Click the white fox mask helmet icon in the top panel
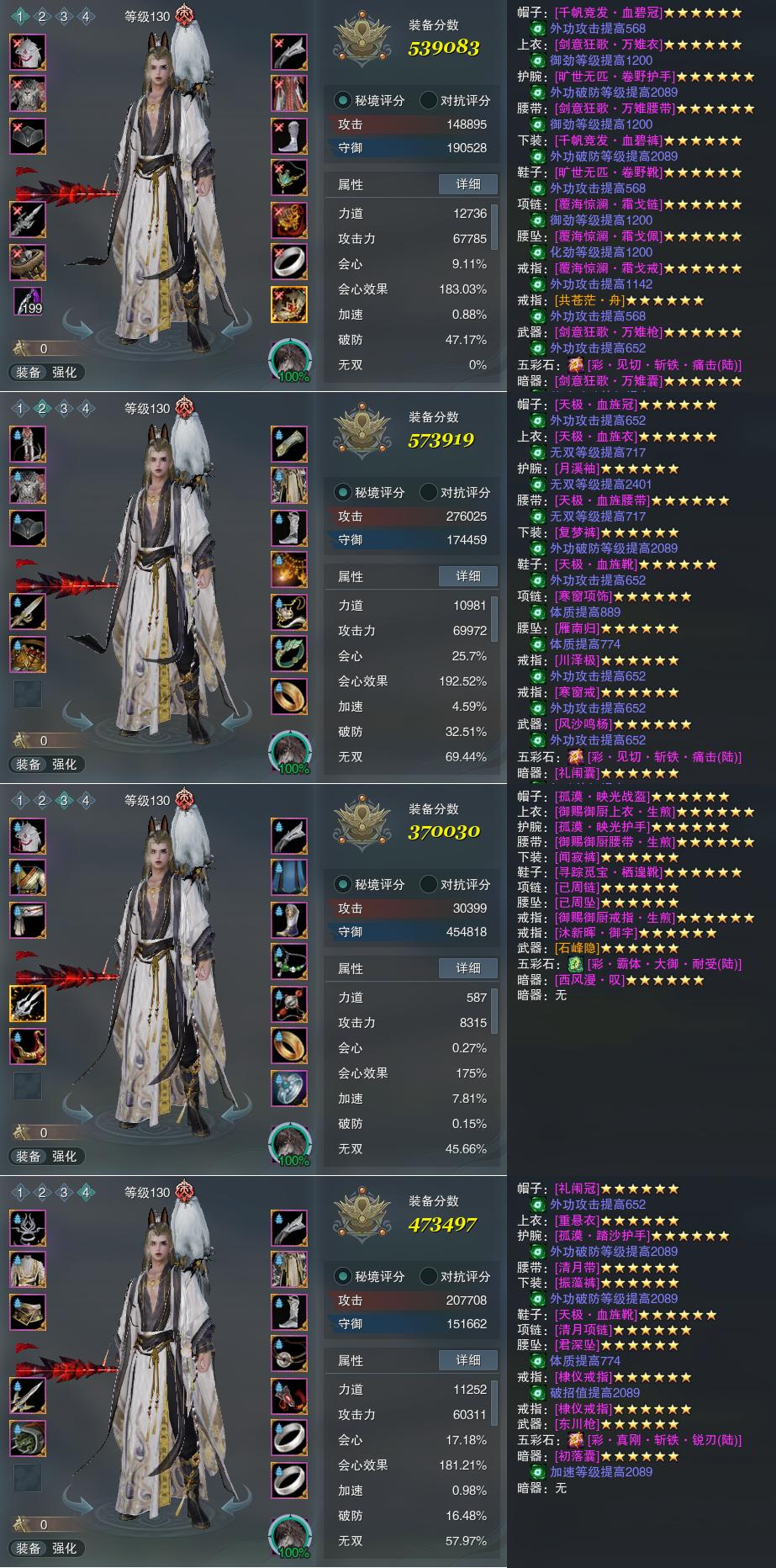The width and height of the screenshot is (776, 1568). 28,52
